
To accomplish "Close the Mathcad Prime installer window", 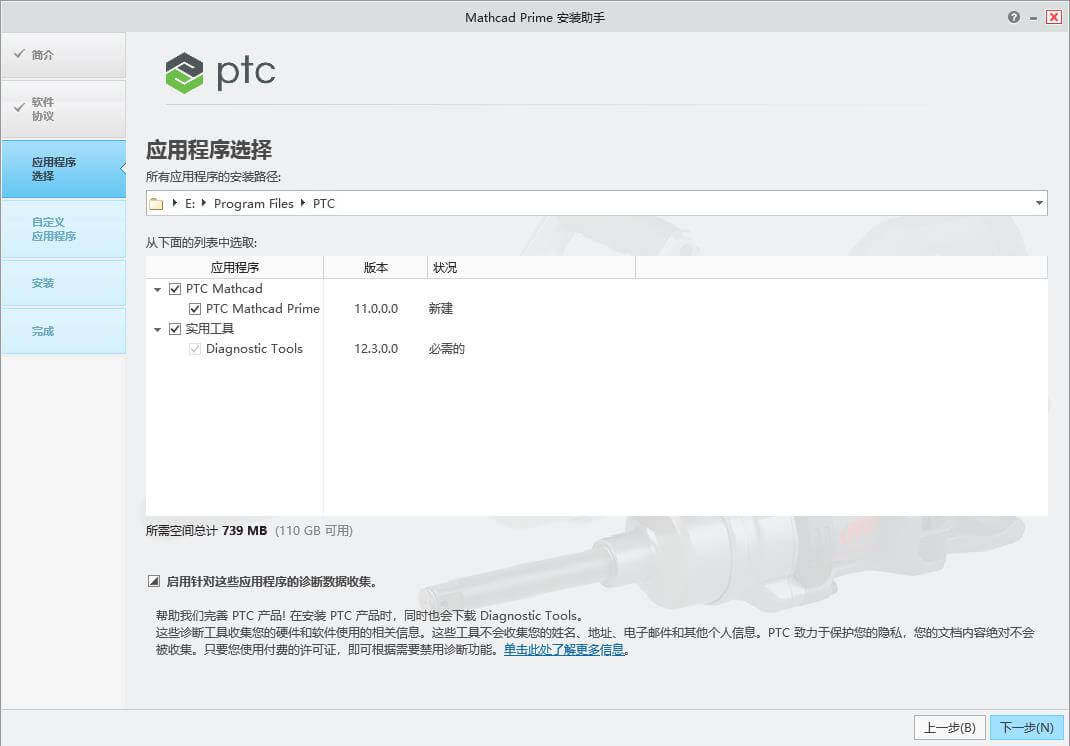I will point(1054,18).
